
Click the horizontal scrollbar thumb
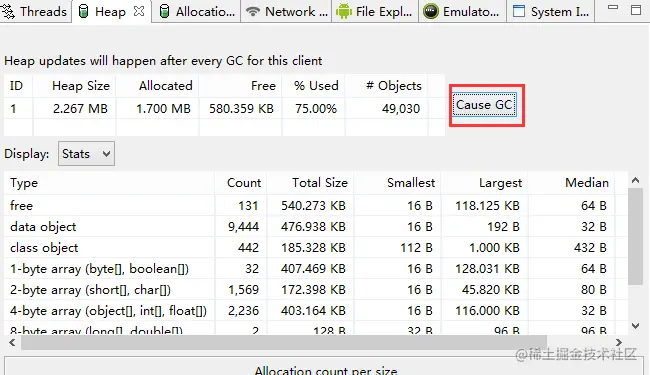tap(284, 342)
